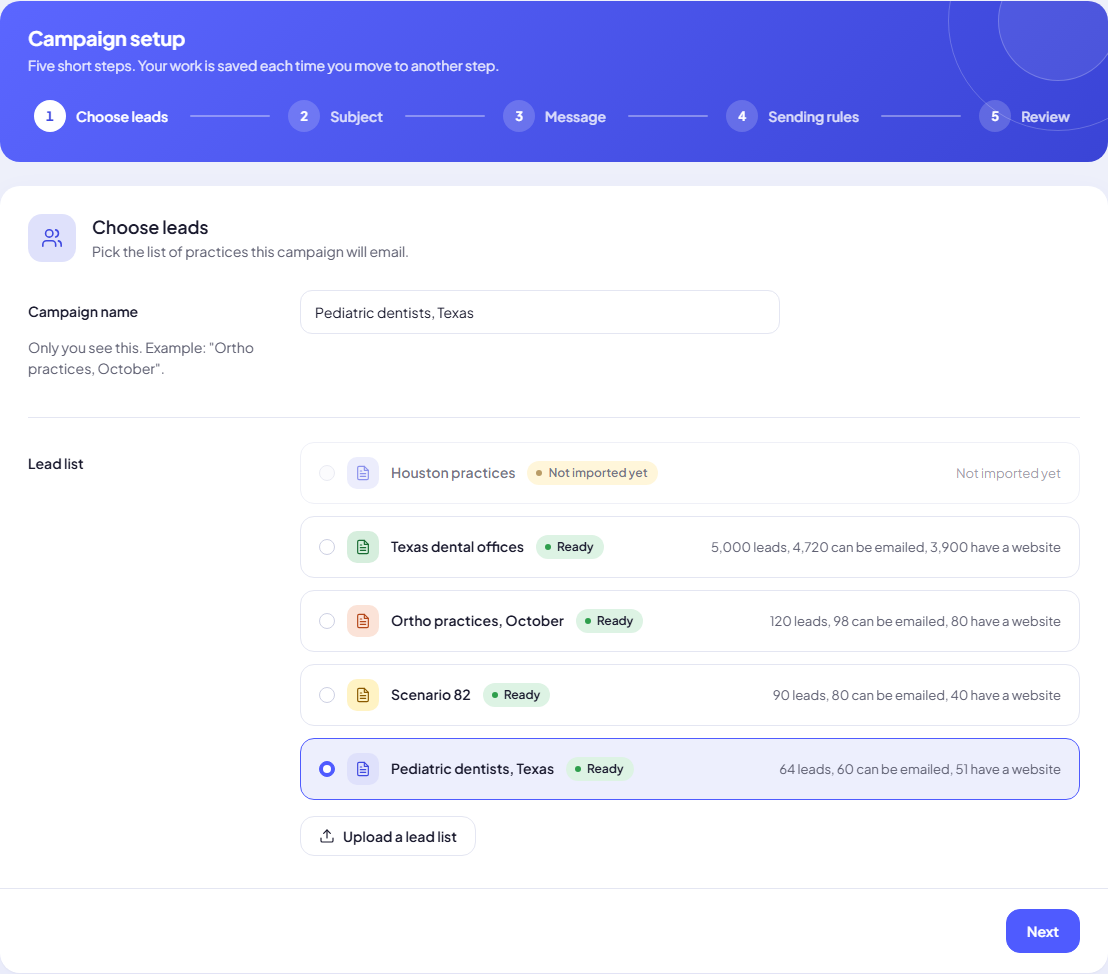Click the red Ortho practices file icon

363,621
